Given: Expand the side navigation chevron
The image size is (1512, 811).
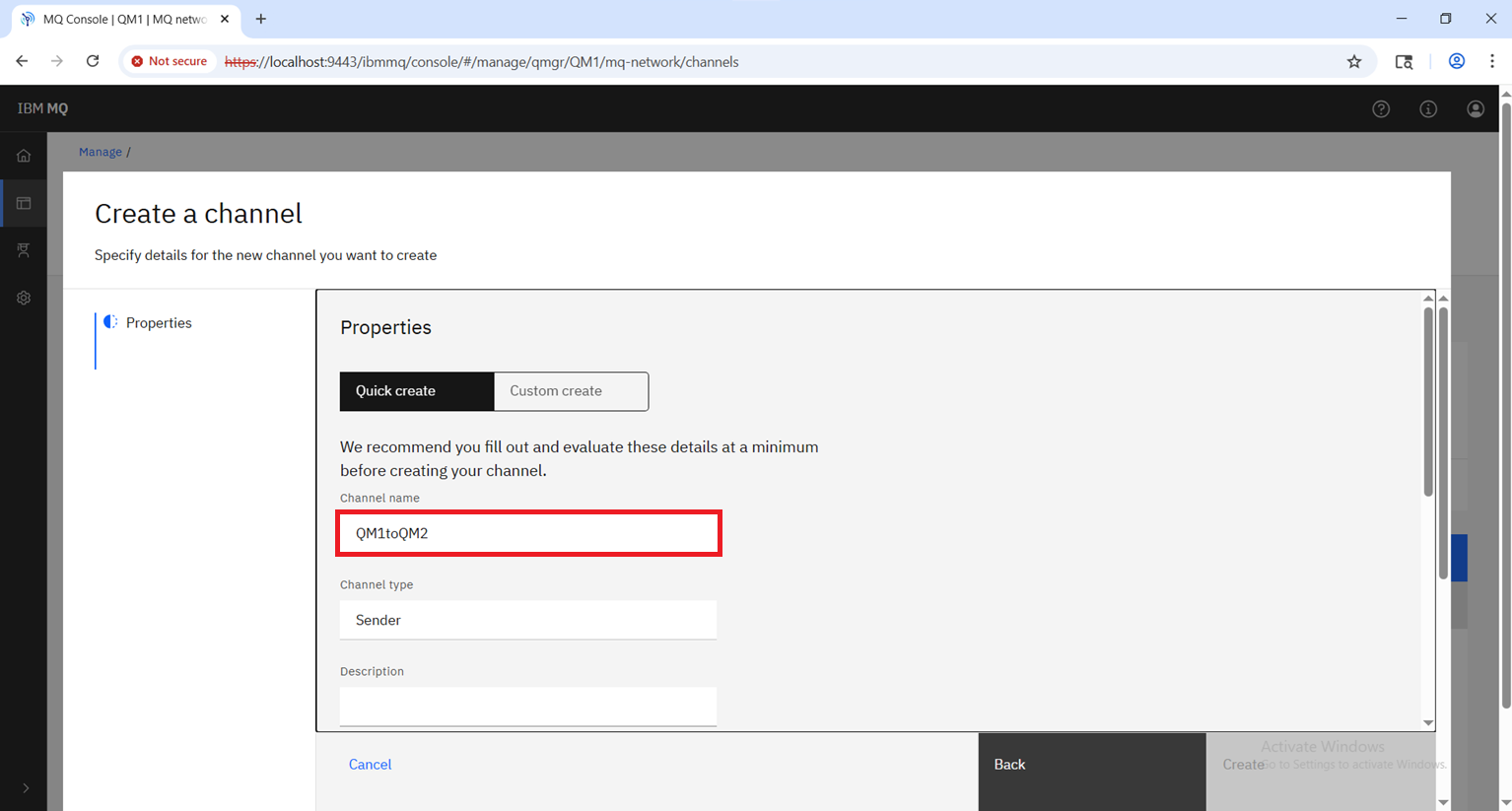Looking at the screenshot, I should click(26, 787).
